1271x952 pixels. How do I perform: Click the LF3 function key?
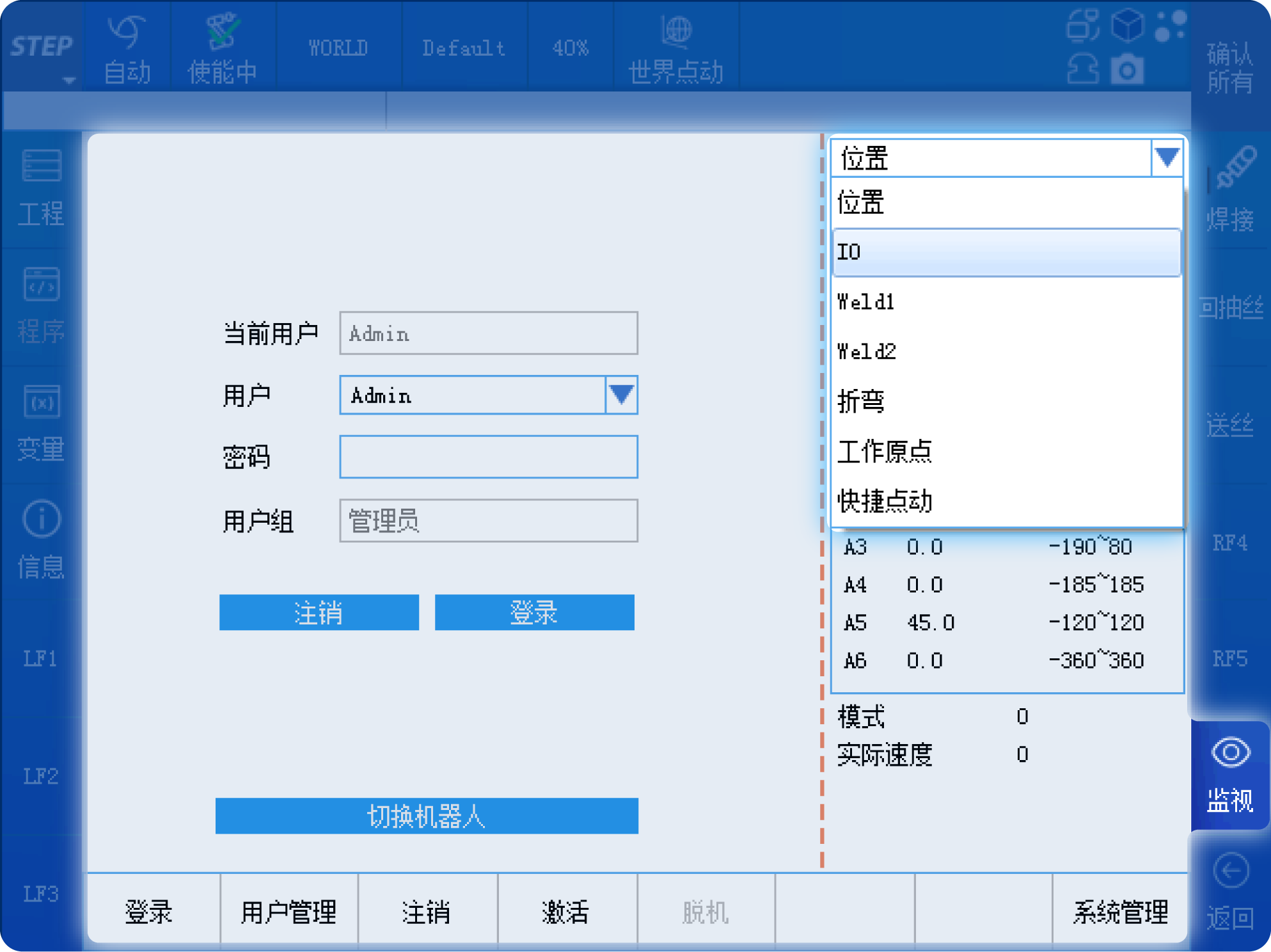pos(42,893)
